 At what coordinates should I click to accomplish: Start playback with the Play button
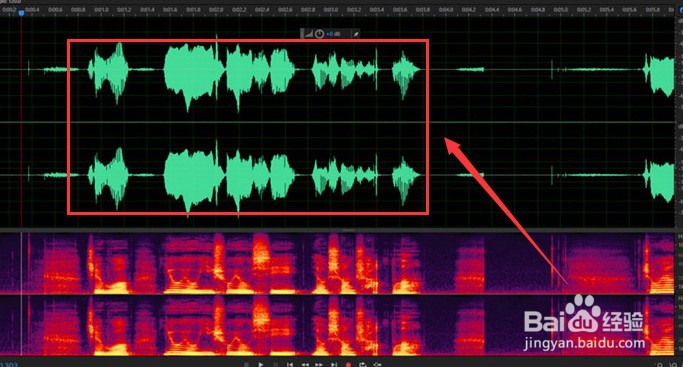[260, 365]
